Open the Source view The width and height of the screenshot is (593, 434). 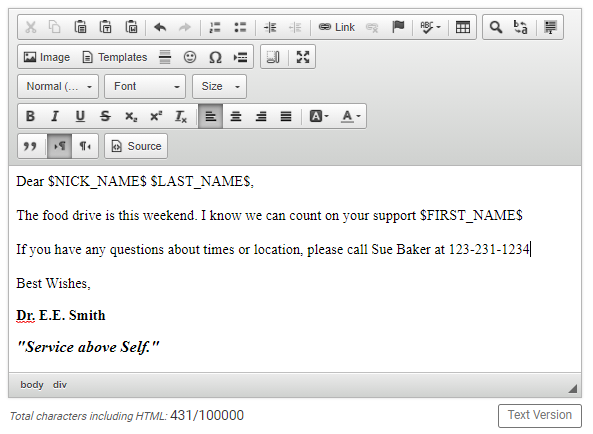(136, 146)
